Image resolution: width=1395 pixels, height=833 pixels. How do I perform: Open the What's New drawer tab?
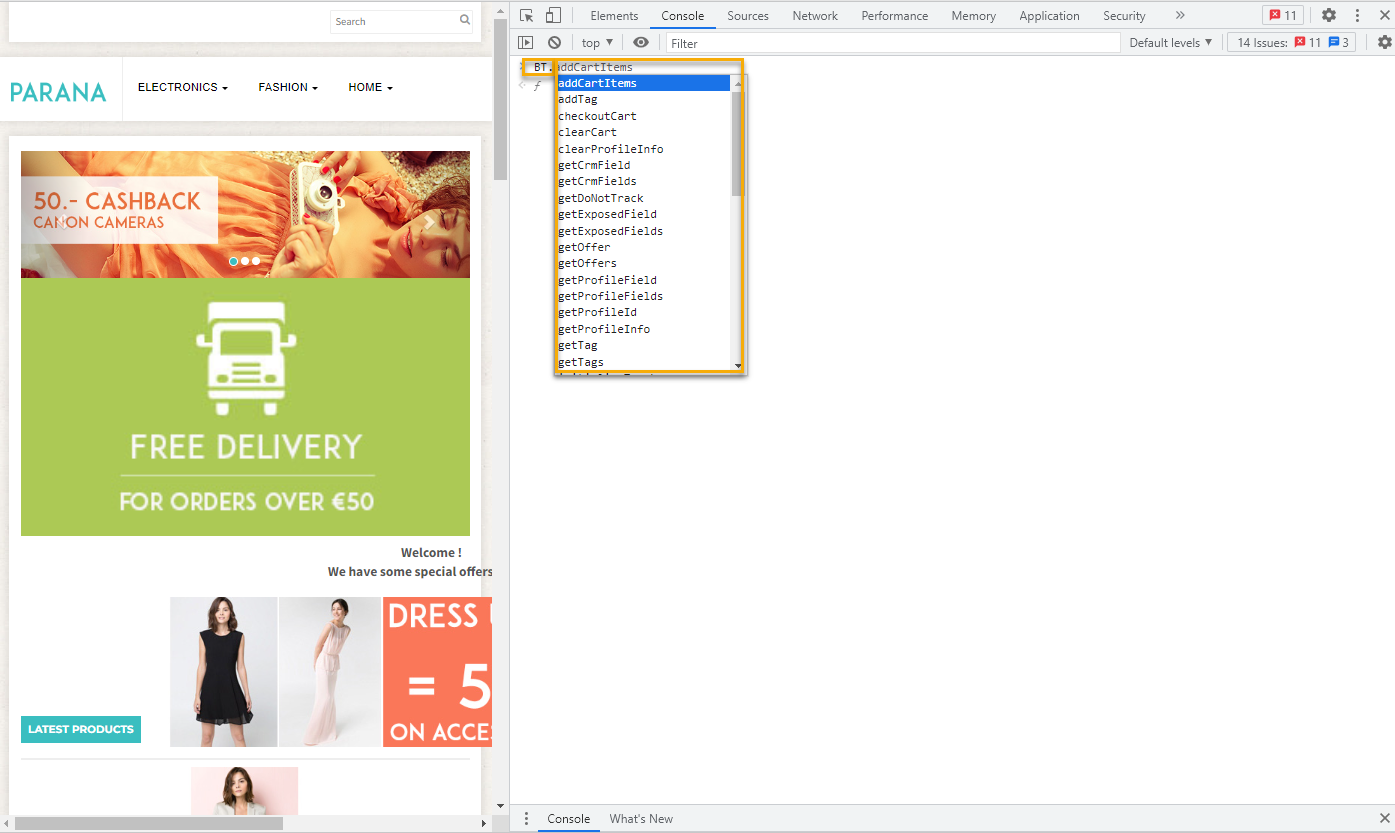(641, 818)
